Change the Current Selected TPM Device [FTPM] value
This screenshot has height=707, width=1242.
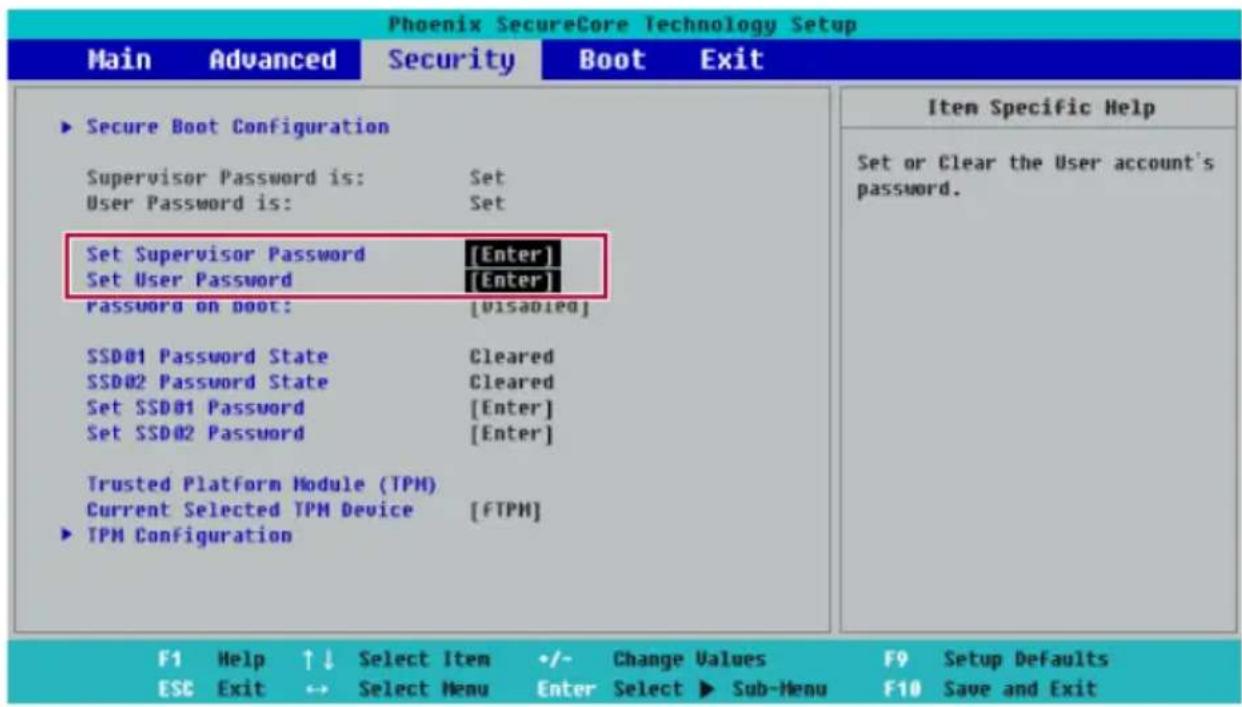point(505,510)
